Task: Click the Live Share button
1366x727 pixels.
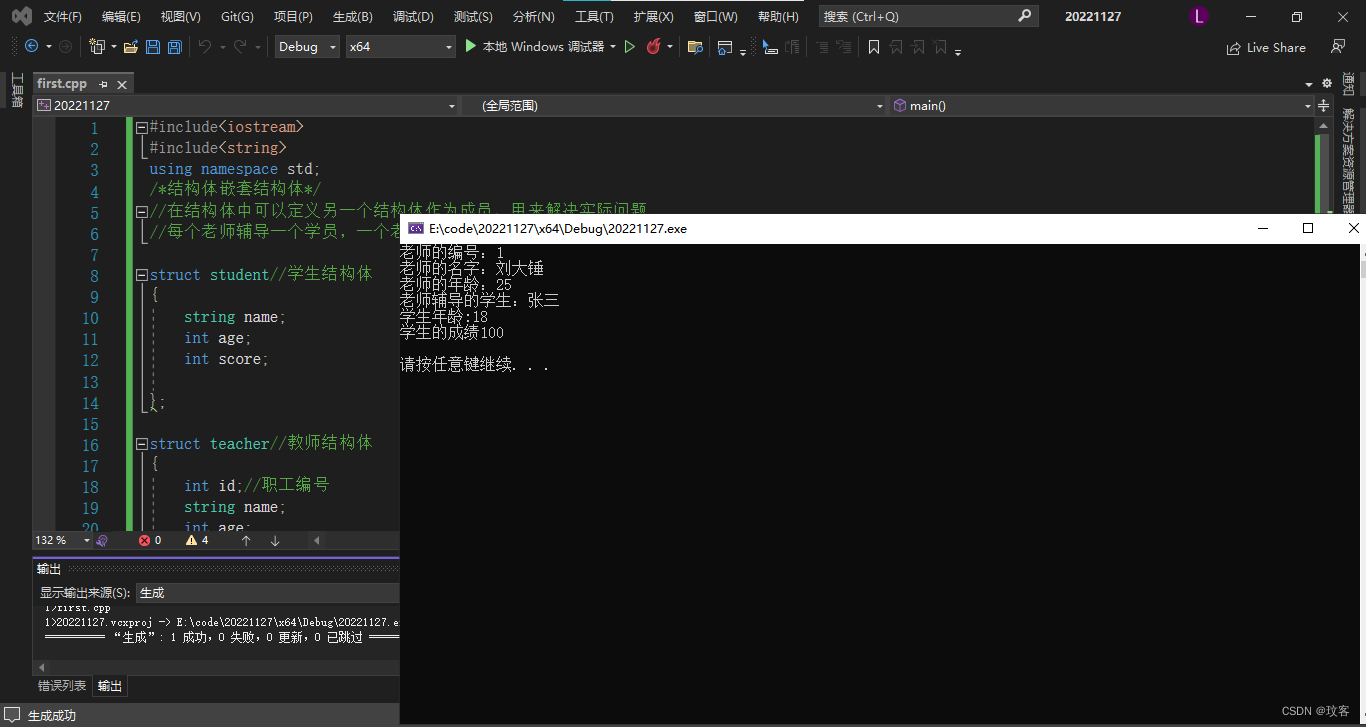Action: tap(1266, 47)
